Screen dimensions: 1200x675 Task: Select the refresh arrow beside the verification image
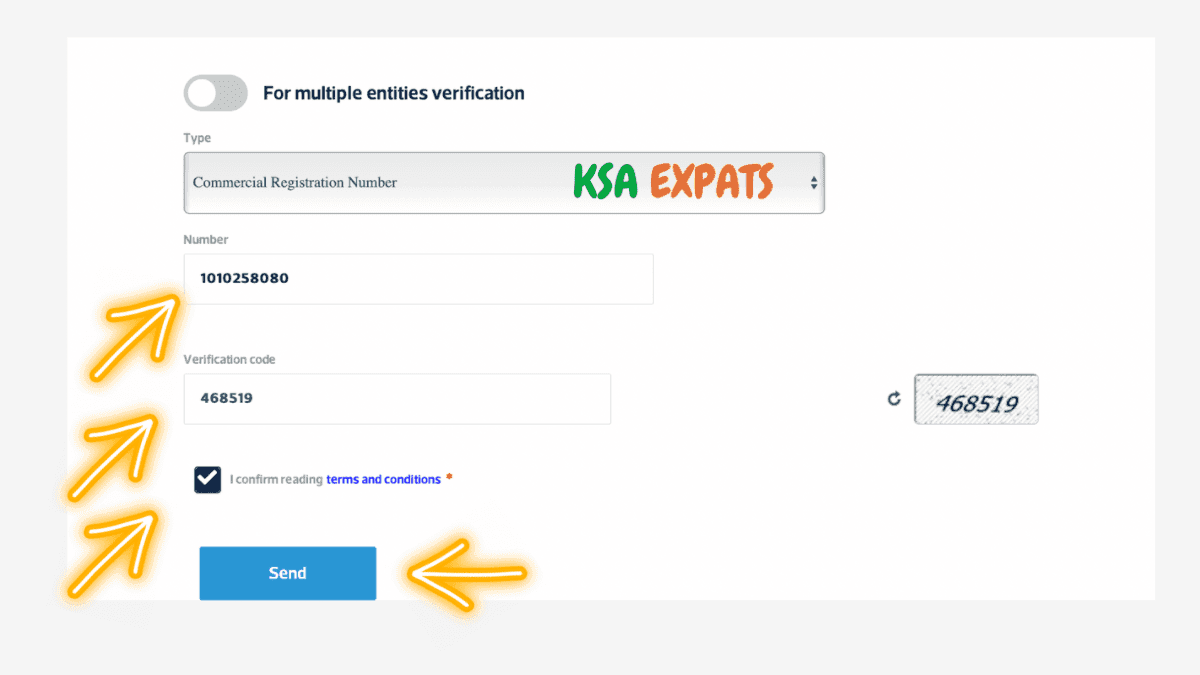(893, 399)
